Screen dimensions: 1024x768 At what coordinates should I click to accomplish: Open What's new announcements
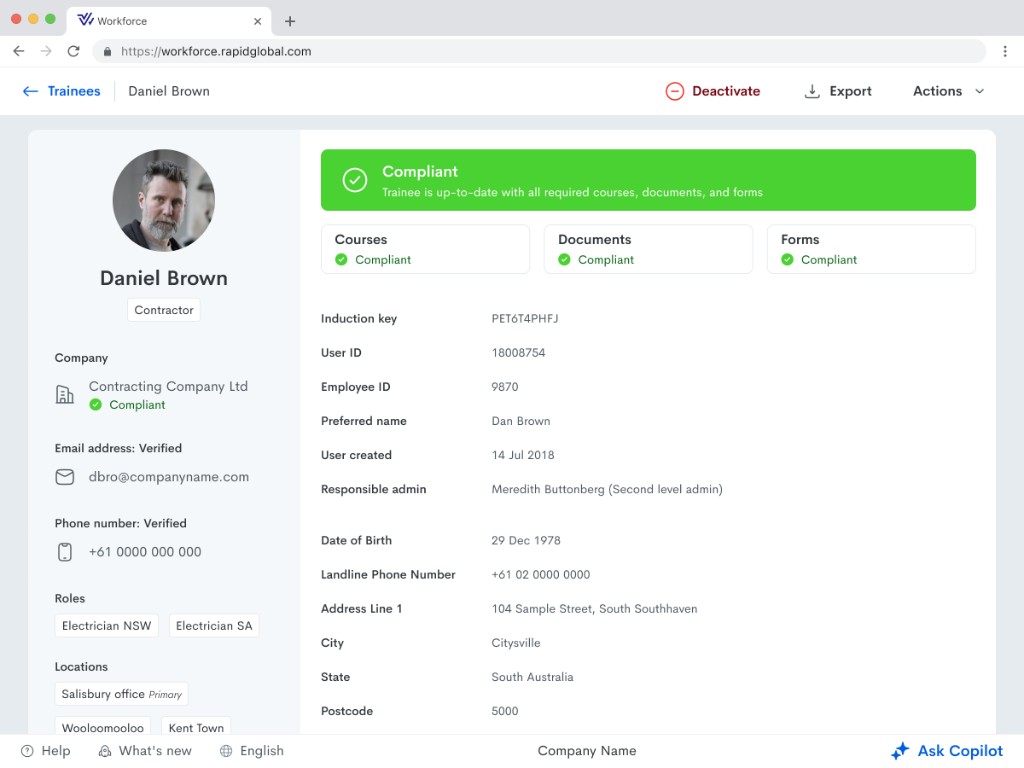tap(145, 751)
